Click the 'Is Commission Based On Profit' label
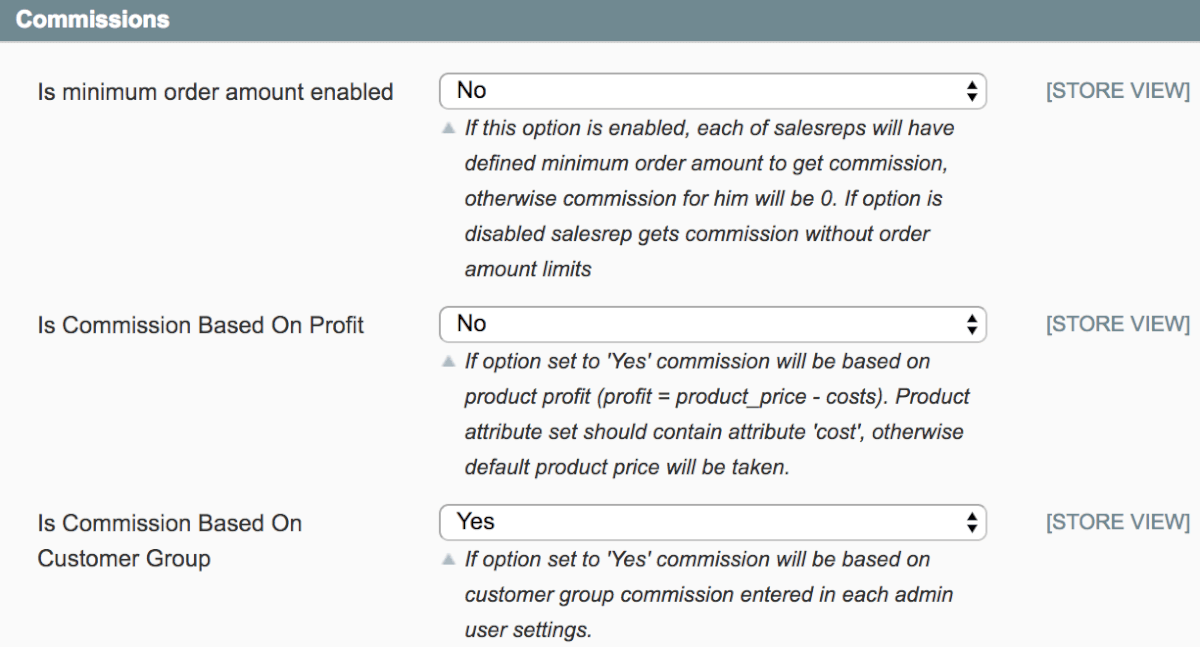Viewport: 1200px width, 647px height. tap(200, 326)
